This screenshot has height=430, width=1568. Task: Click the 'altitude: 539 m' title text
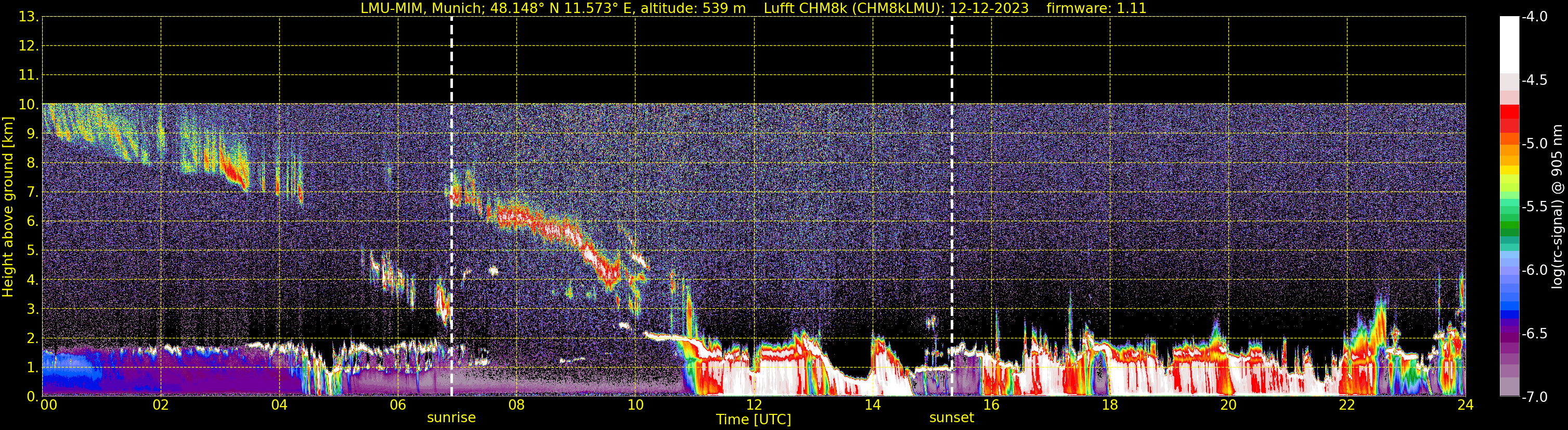tap(693, 8)
